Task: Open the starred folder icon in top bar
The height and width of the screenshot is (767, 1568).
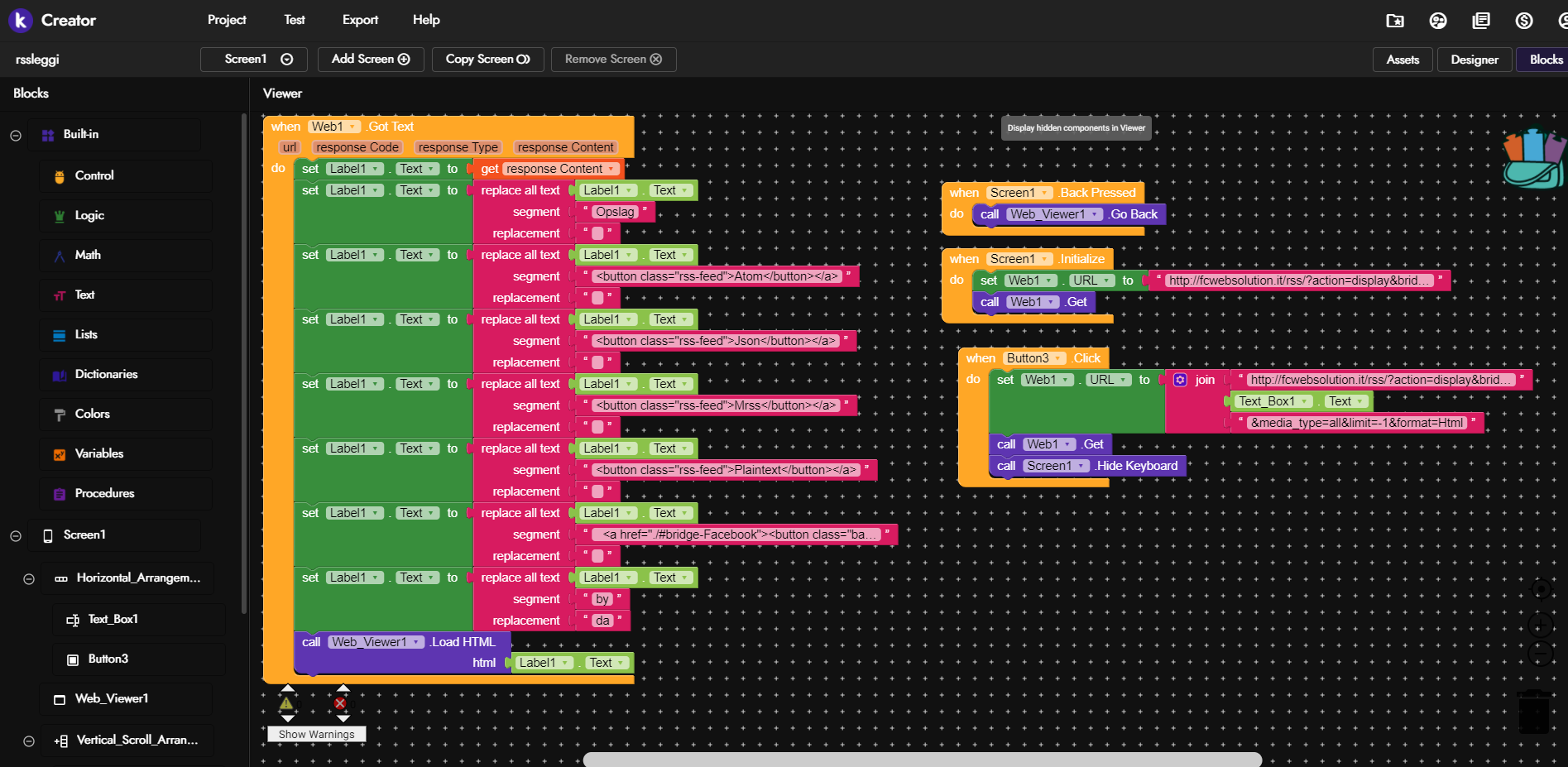Action: 1395,21
